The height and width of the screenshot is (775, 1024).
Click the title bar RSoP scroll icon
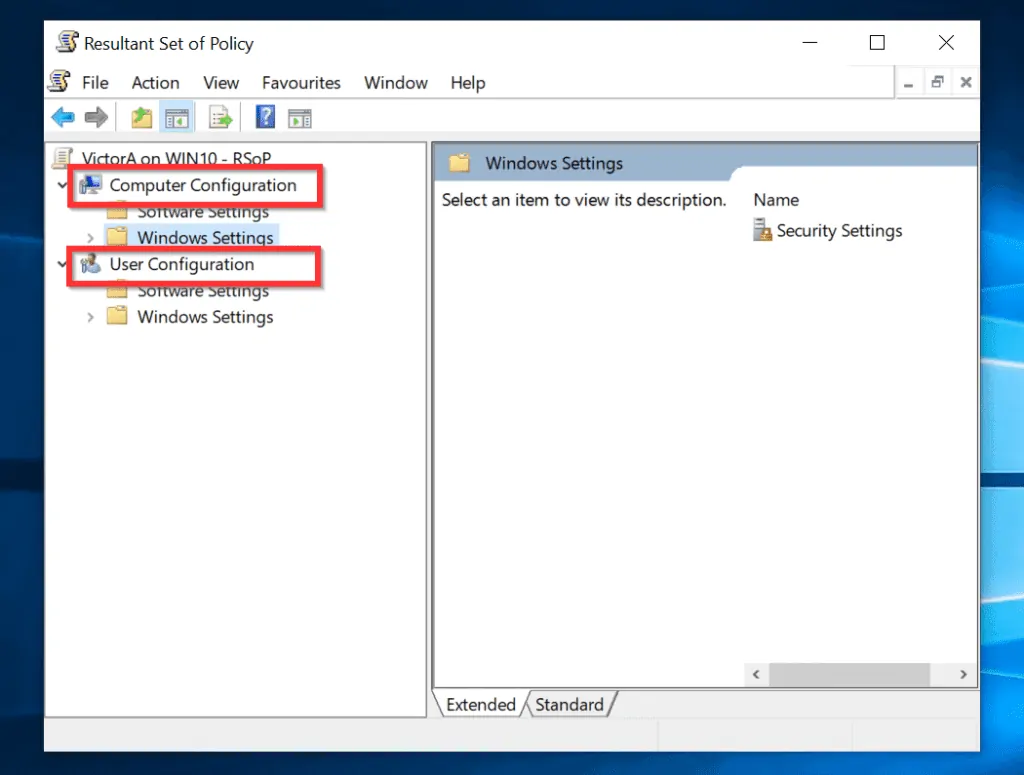point(67,42)
